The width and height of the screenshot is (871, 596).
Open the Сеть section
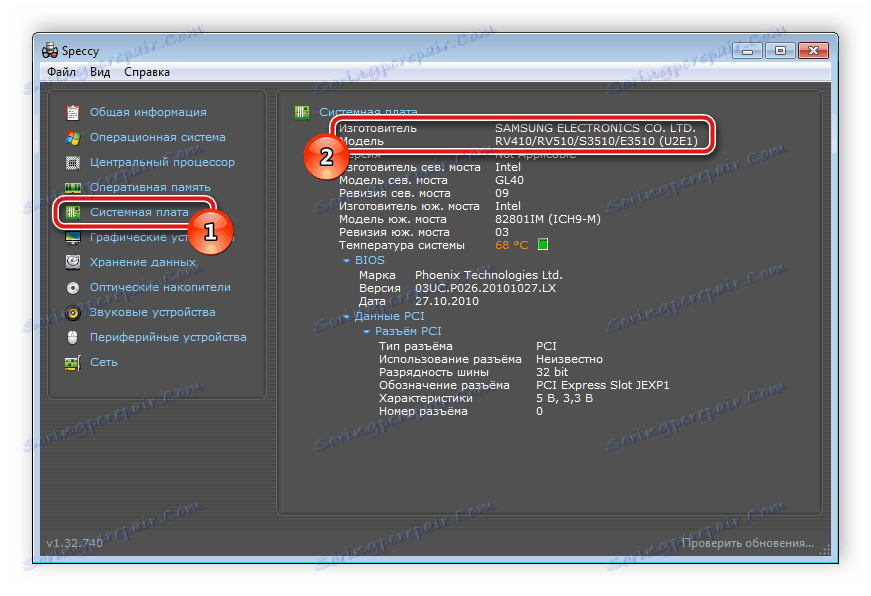click(104, 362)
